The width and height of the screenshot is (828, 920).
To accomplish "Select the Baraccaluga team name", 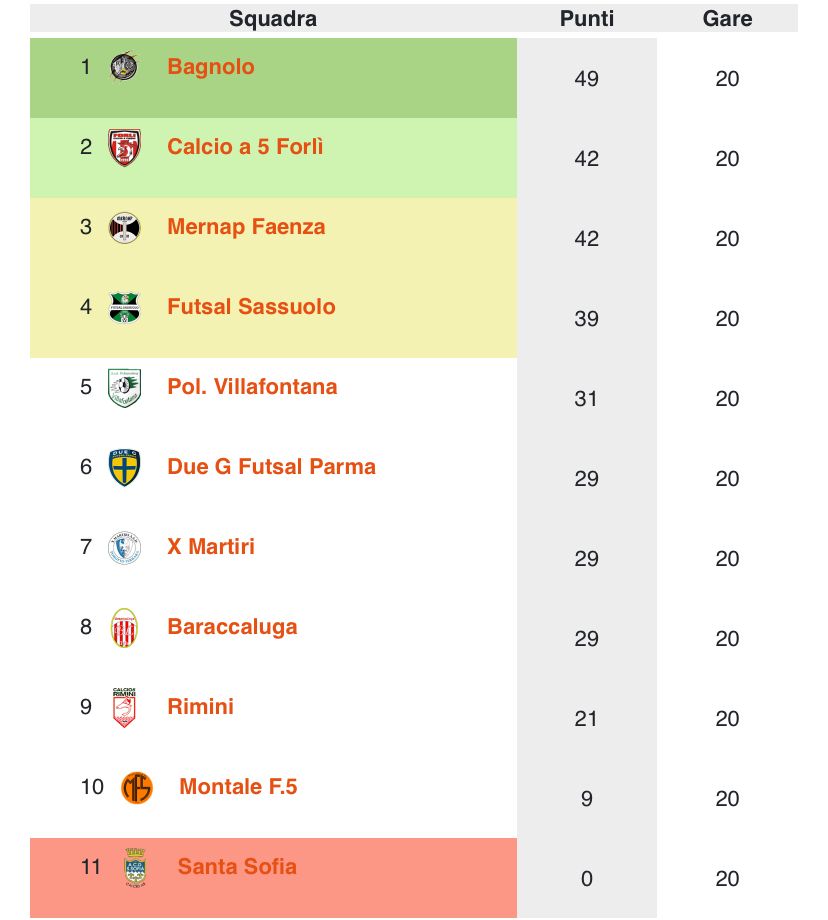I will tap(232, 627).
